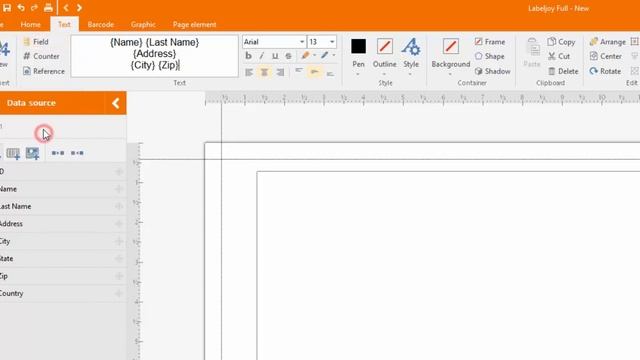Viewport: 640px width, 360px height.
Task: Open the Frame container option
Action: click(490, 42)
